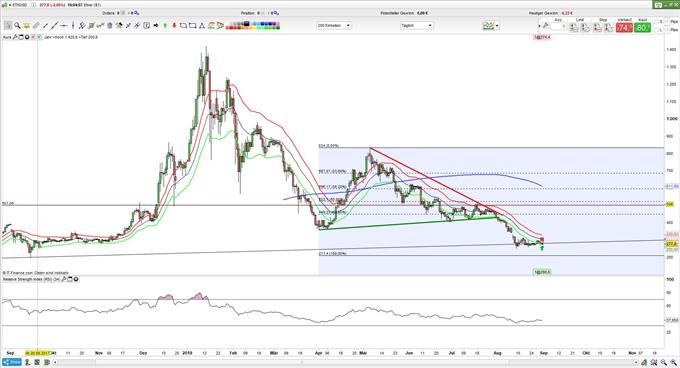Open Kurs price settings wrench icon
Screen dimensions: 680x368
tap(15, 37)
